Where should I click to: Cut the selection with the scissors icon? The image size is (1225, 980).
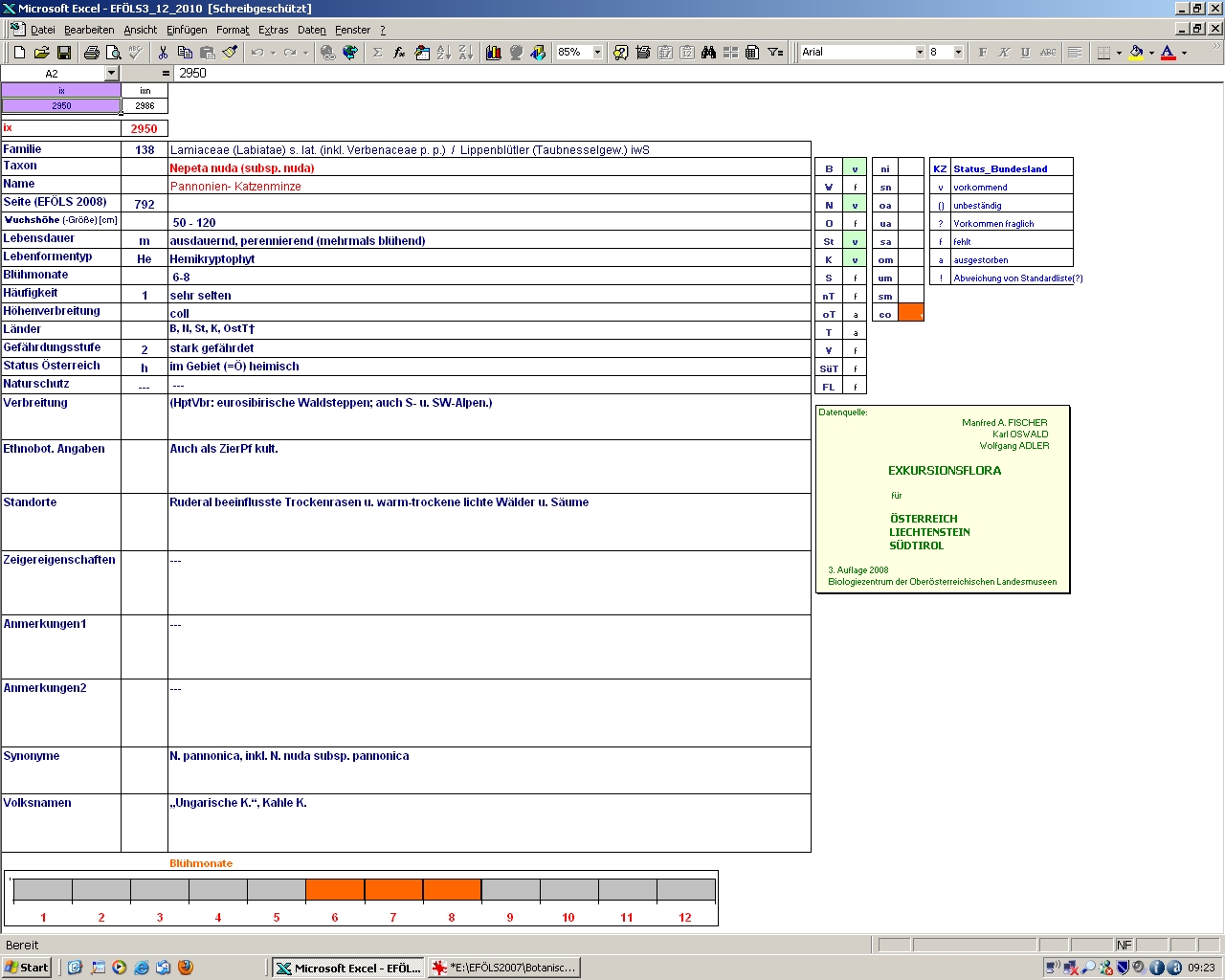click(x=163, y=53)
